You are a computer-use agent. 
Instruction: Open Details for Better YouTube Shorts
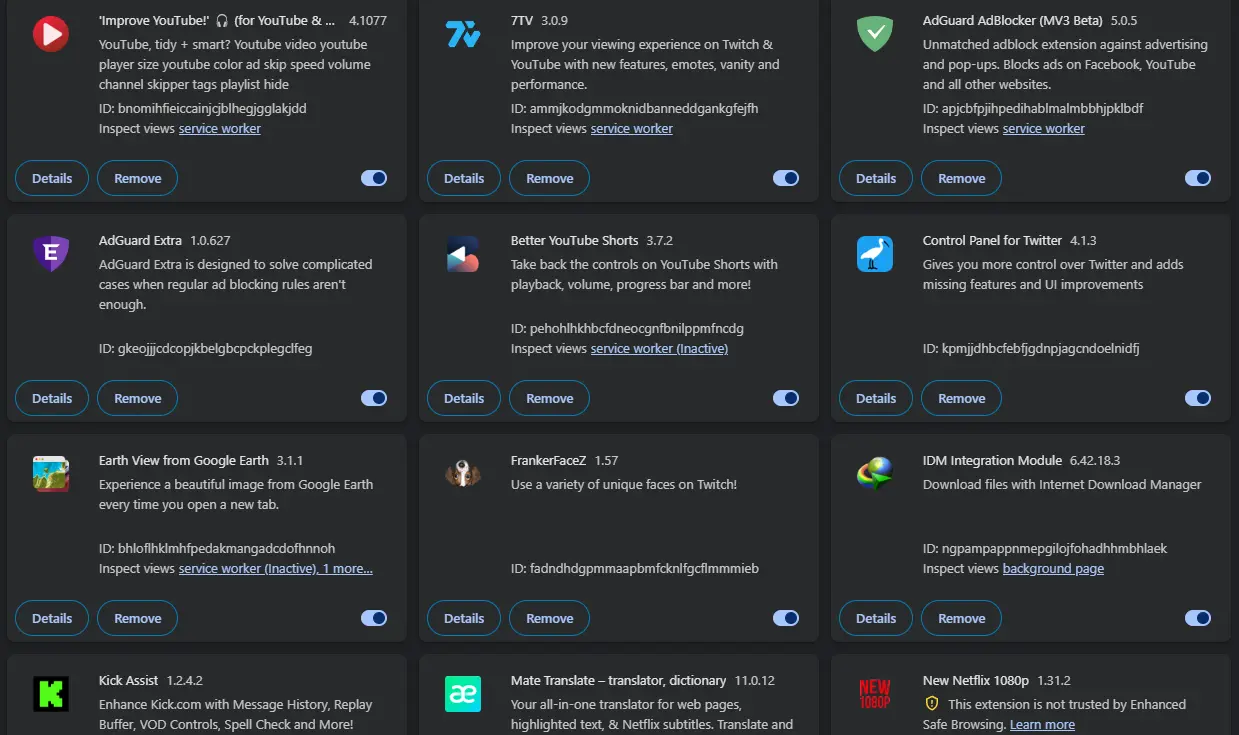tap(464, 398)
